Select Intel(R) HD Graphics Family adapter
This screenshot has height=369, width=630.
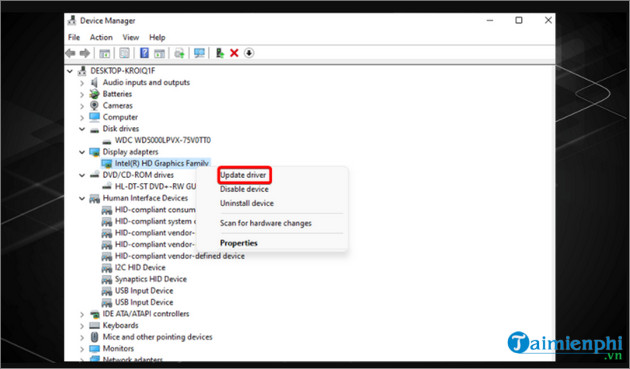point(162,163)
